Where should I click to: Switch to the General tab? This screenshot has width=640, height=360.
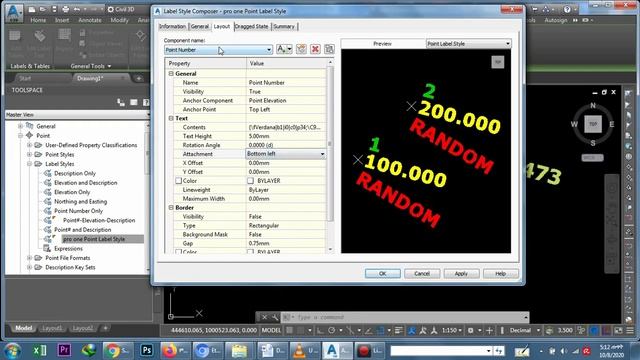click(x=200, y=27)
